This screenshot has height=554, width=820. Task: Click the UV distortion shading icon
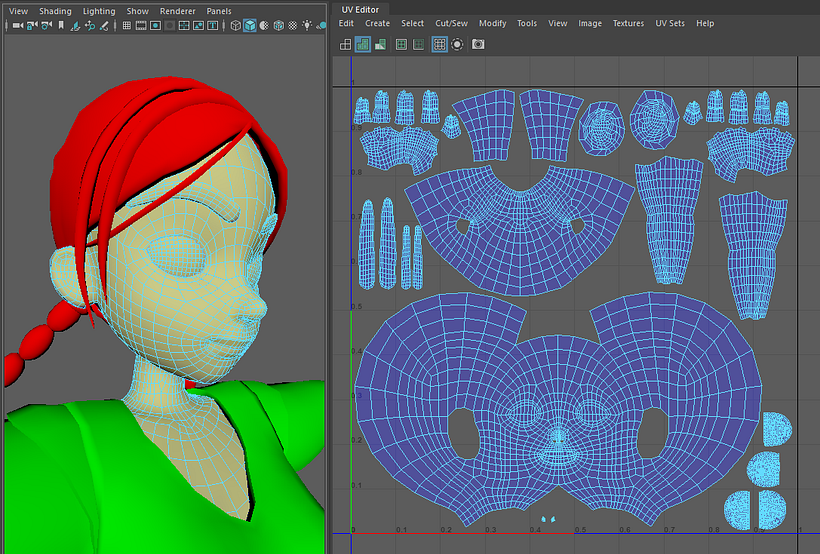380,44
